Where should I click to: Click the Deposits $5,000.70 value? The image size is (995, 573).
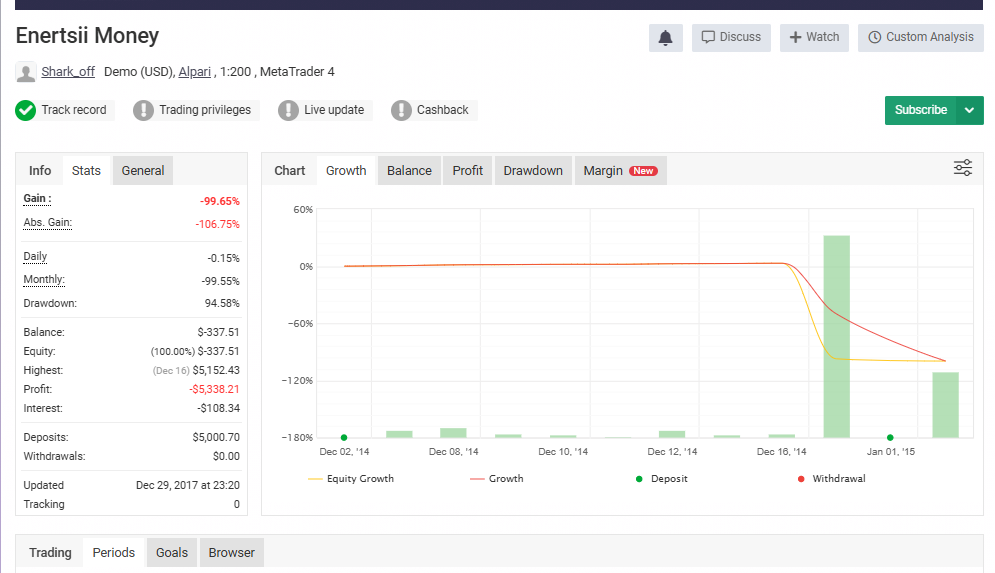pos(216,437)
